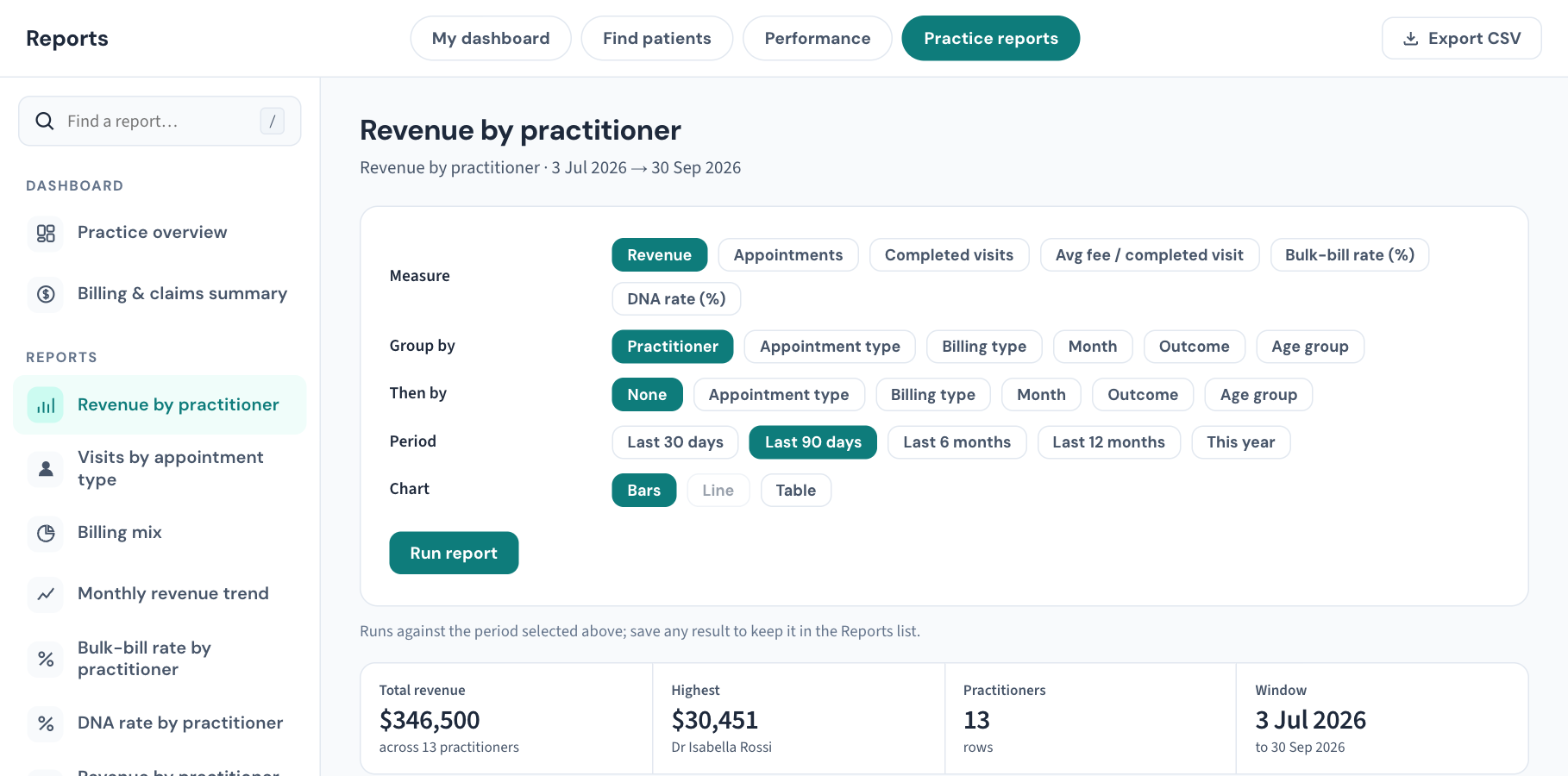1568x776 pixels.
Task: Open Monthly revenue trend report
Action: click(x=160, y=594)
